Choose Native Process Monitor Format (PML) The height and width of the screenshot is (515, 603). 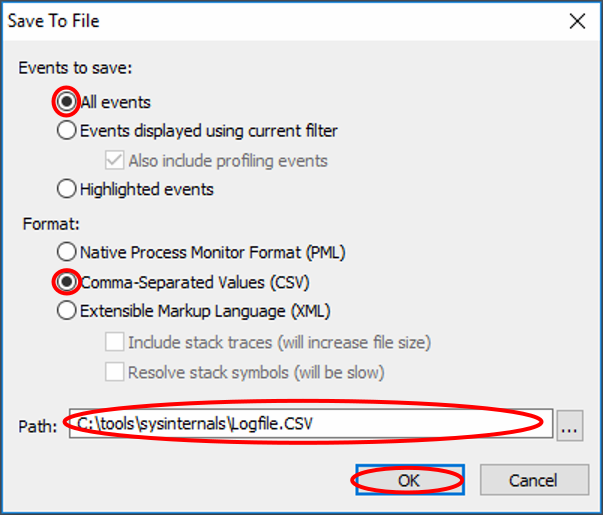[x=67, y=252]
